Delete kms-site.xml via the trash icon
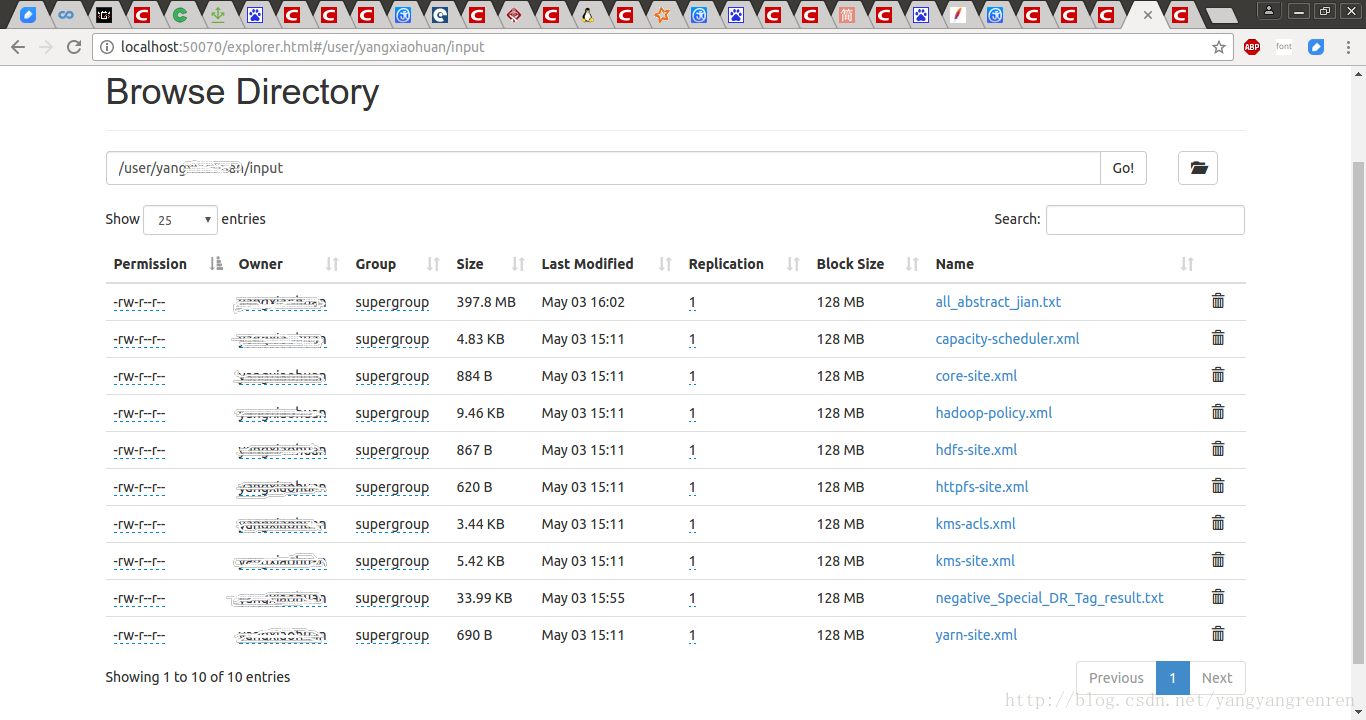This screenshot has width=1366, height=720. pyautogui.click(x=1218, y=560)
